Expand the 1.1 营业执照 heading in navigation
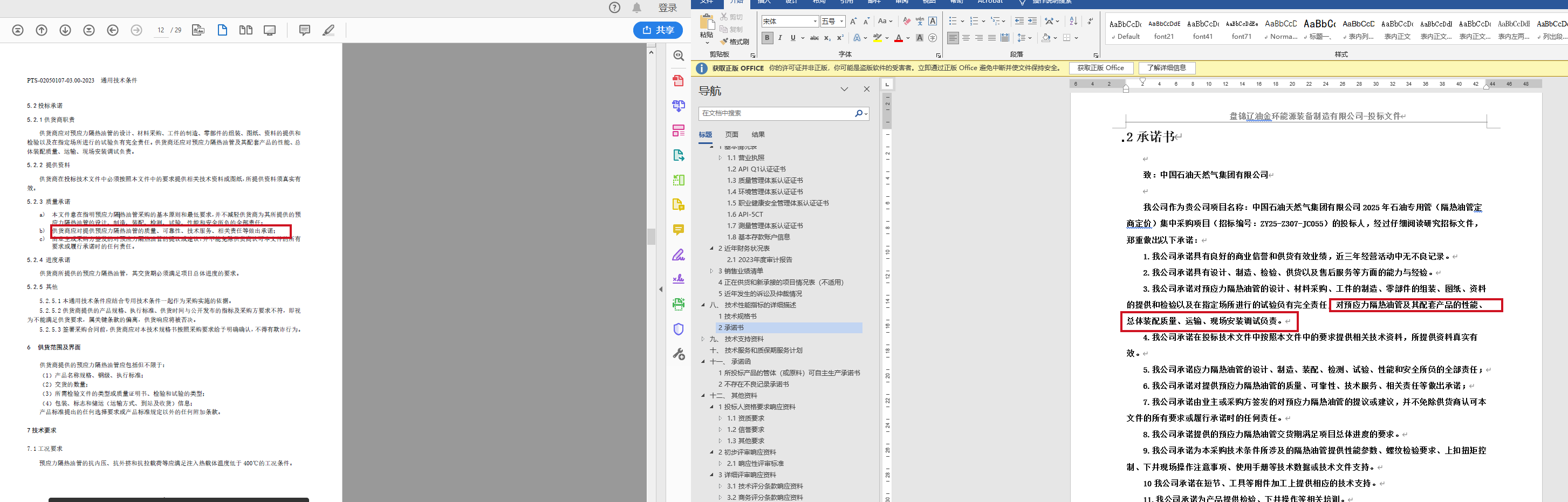The height and width of the screenshot is (502, 1568). 720,158
